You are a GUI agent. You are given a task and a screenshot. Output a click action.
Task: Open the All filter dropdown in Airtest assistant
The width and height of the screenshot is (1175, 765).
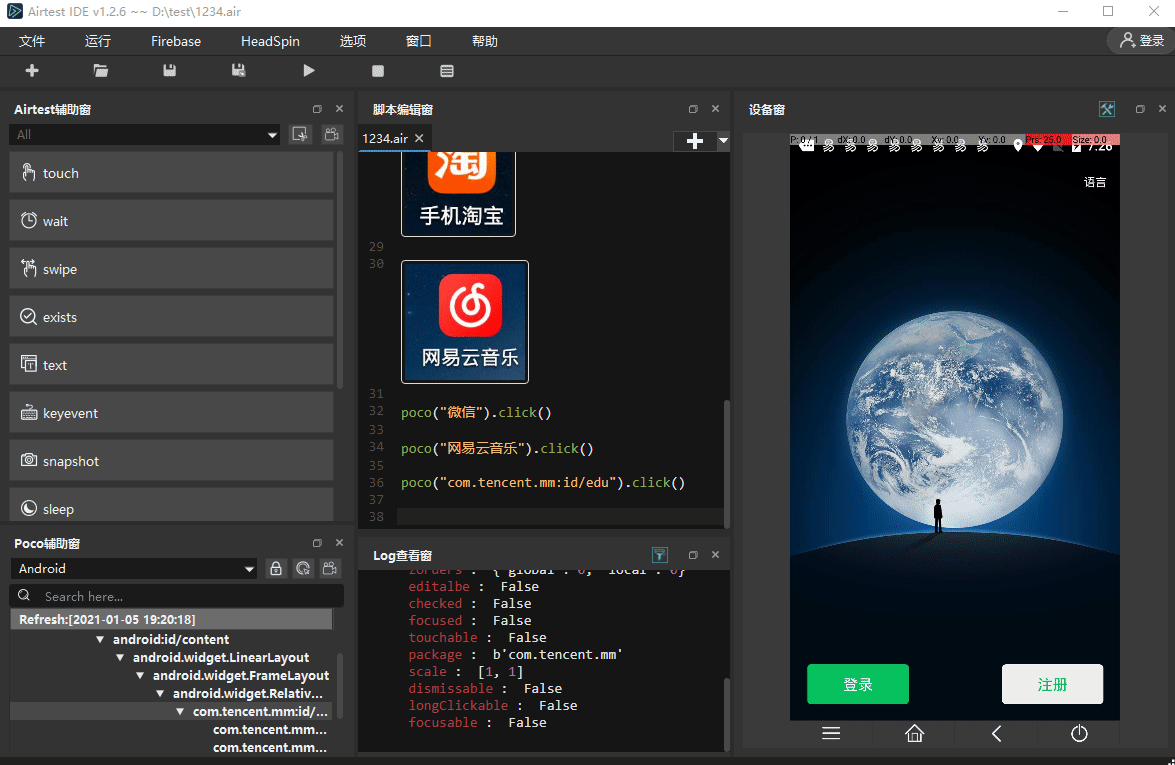(x=145, y=135)
